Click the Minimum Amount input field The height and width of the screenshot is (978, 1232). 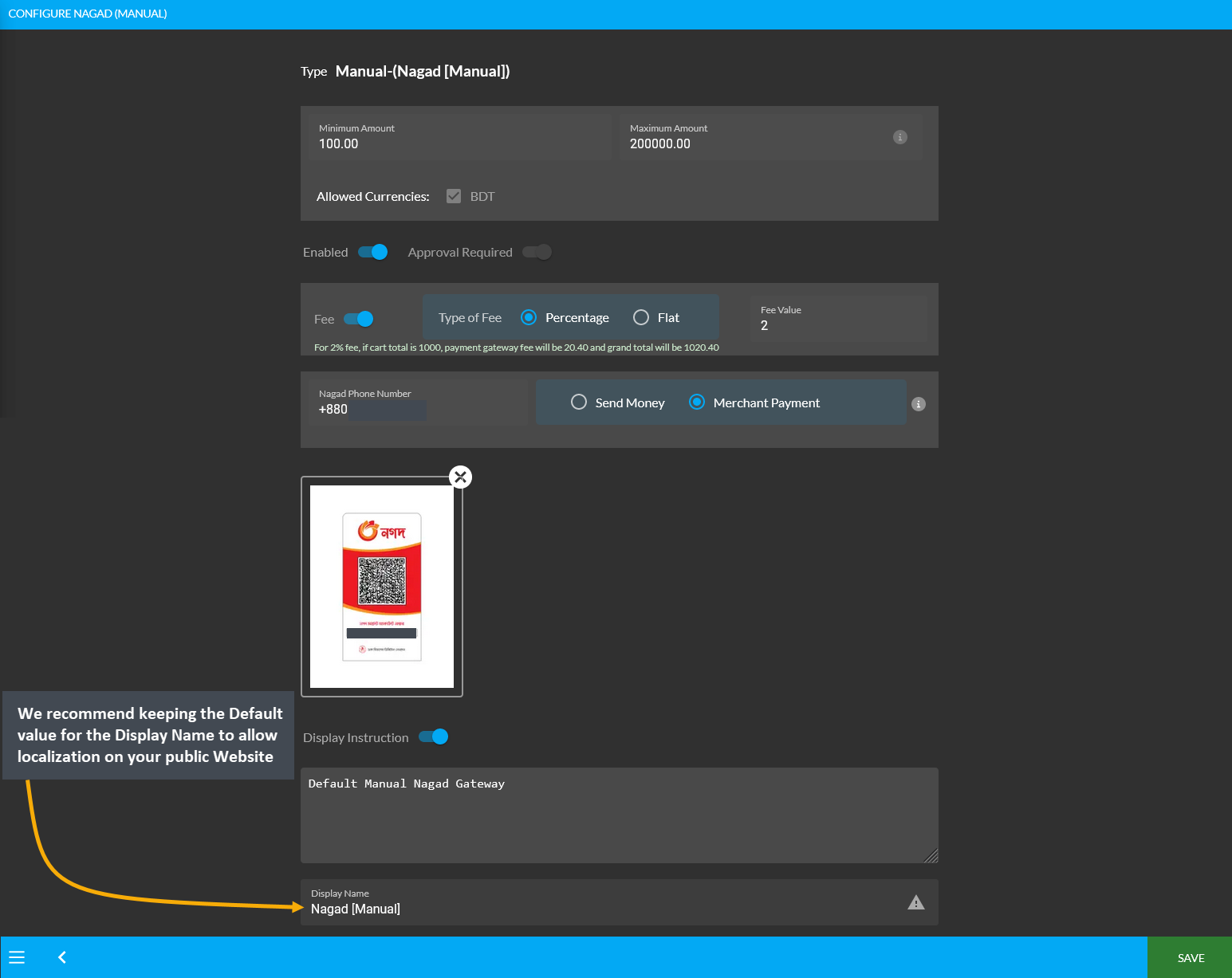pyautogui.click(x=460, y=137)
